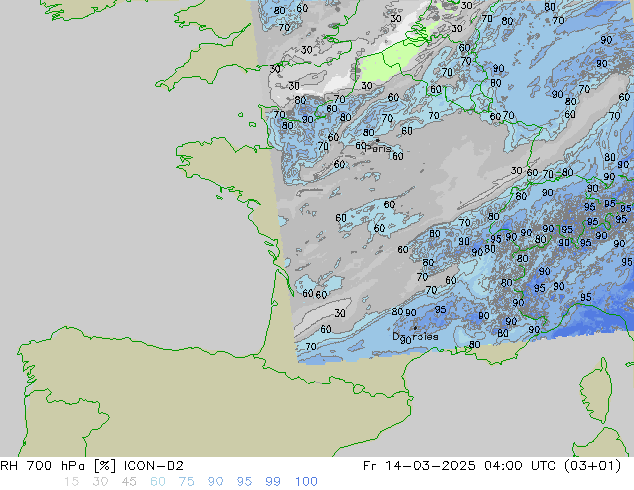Select the 90 value in the bottom legend
634x490 pixels.
tap(215, 482)
